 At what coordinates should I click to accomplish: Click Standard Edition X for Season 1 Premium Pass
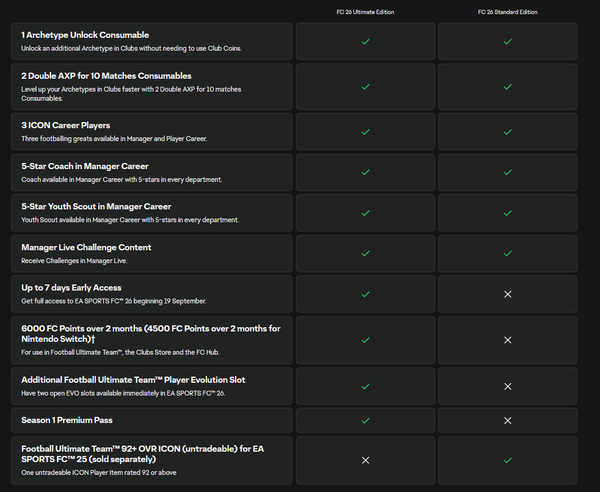(x=507, y=420)
